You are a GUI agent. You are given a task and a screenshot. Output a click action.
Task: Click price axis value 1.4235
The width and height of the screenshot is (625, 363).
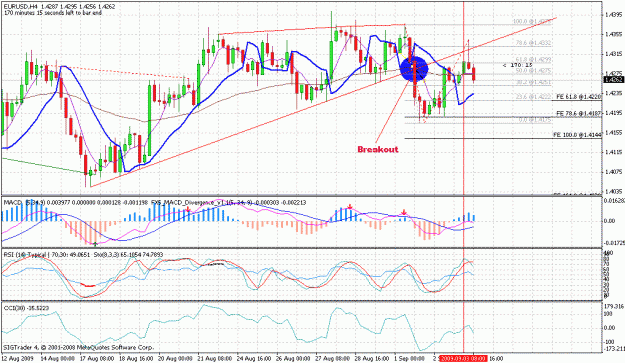[614, 93]
